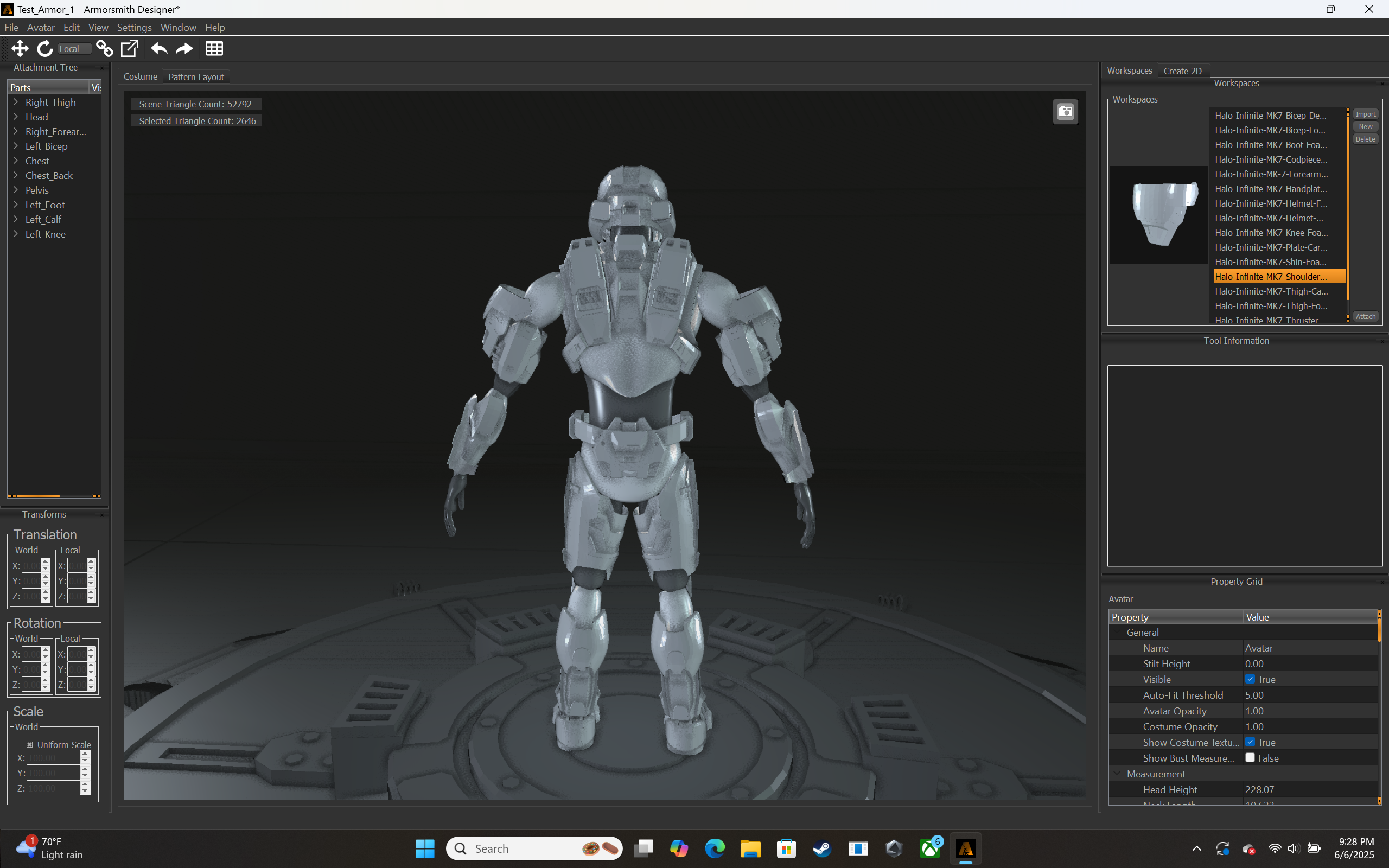The image size is (1389, 868).
Task: Select the Move translate tool
Action: 20,49
